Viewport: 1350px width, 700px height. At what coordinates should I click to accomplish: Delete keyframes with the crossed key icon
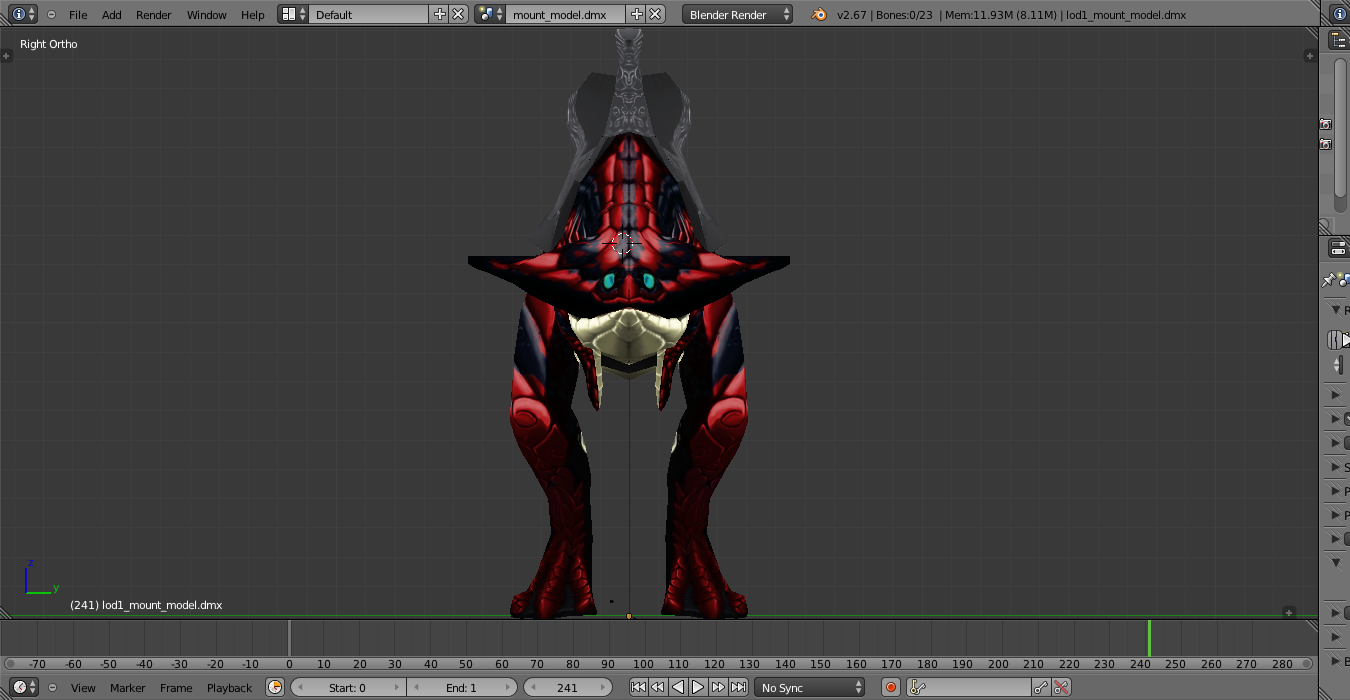[x=1062, y=687]
